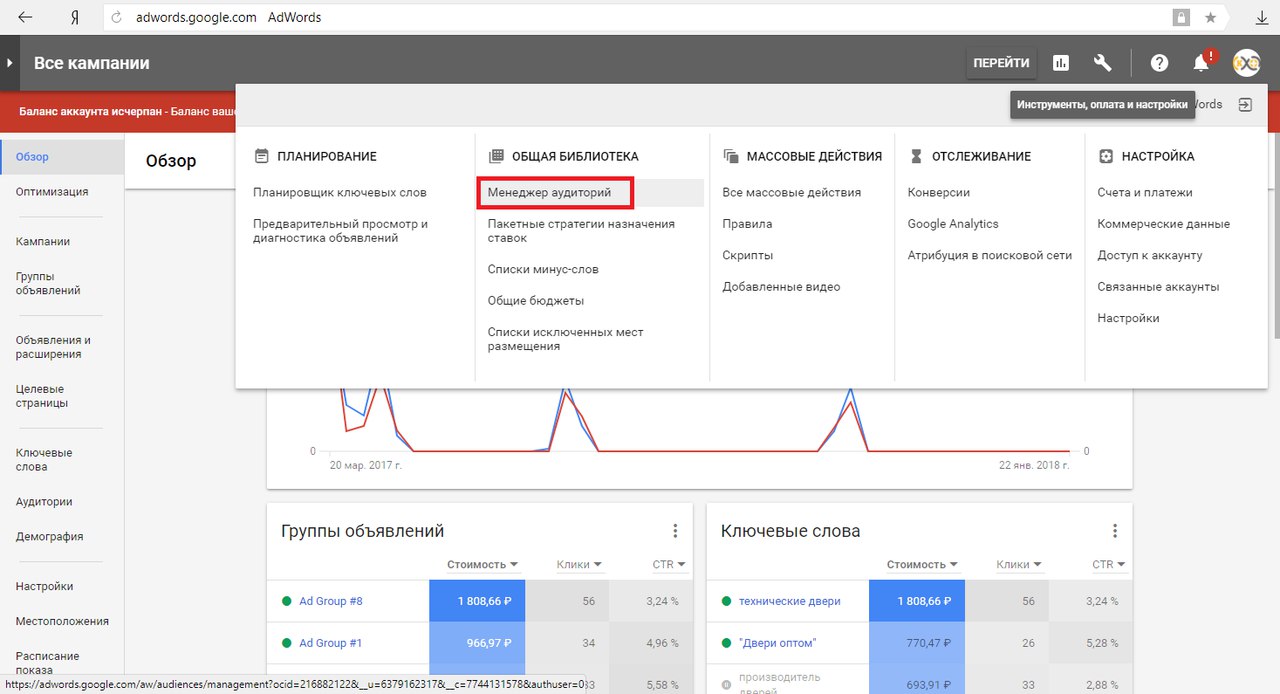Go to Ключевые слова in sidebar
Viewport: 1280px width, 694px height.
click(44, 460)
